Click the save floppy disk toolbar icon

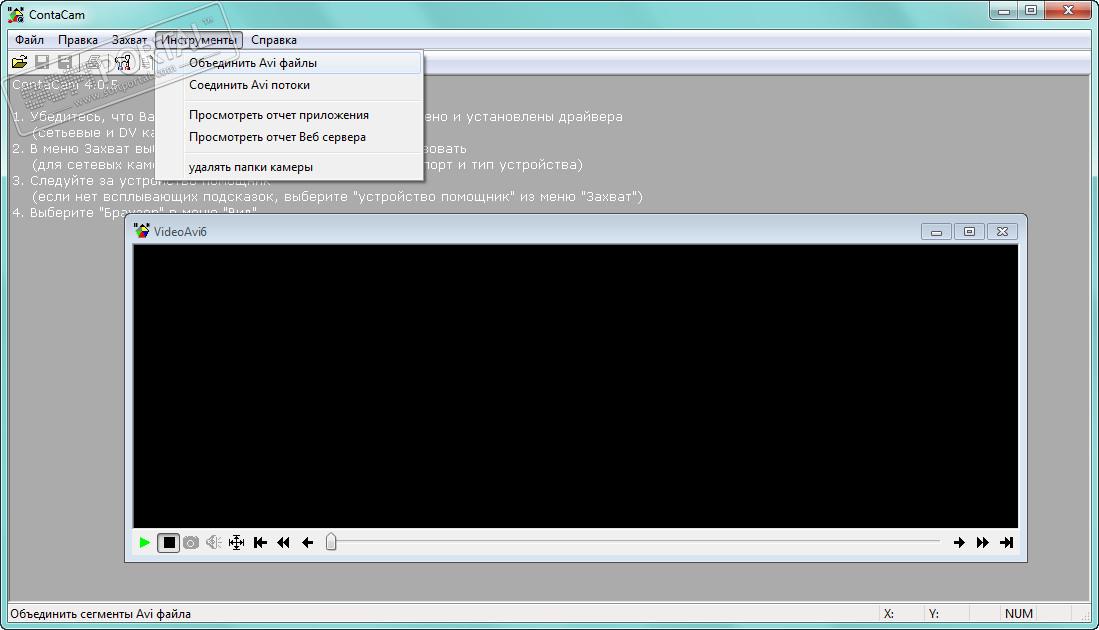pos(42,62)
